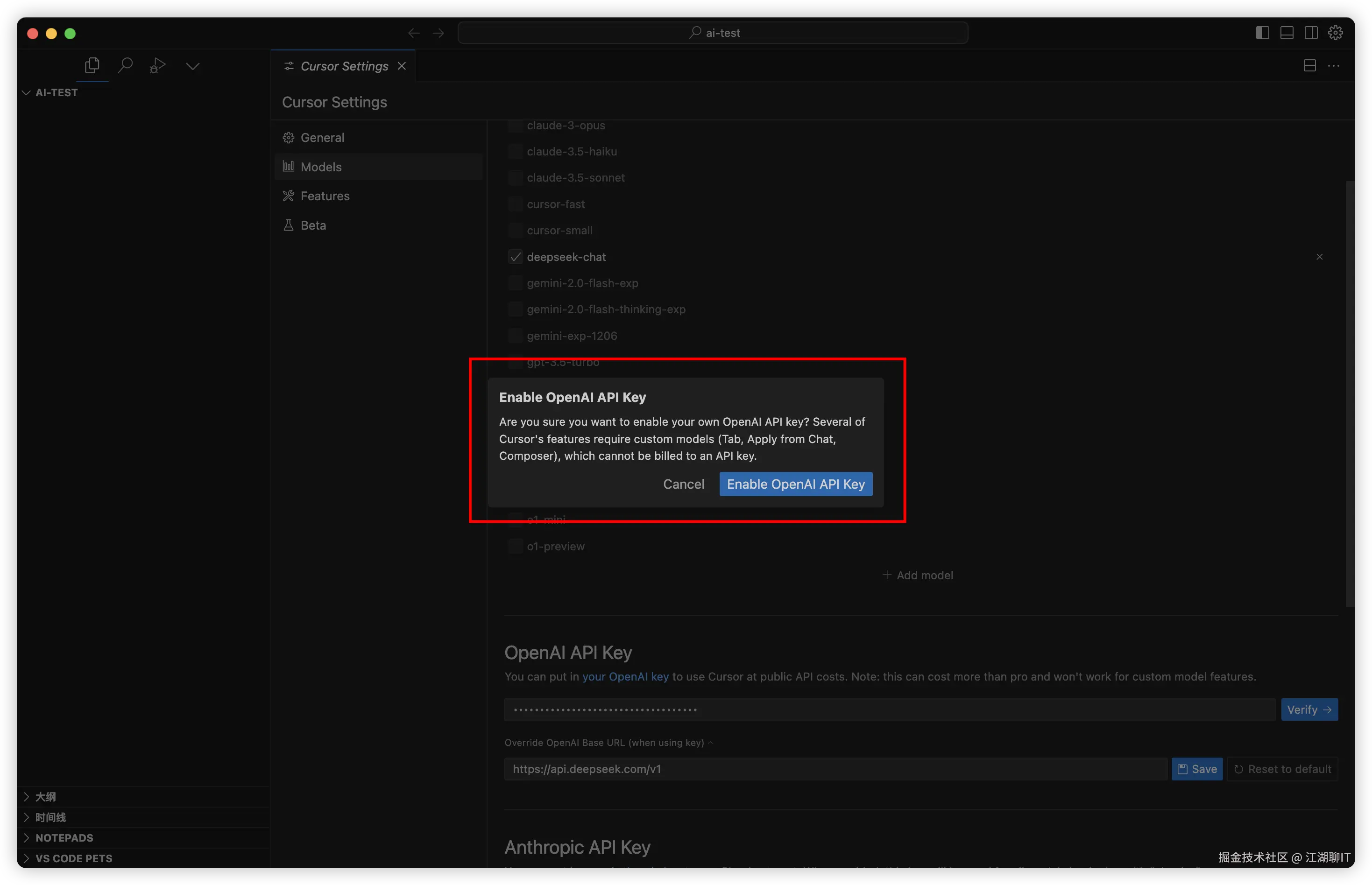Enable the cursor-small model checkbox
Screen dimensions: 1372x885
coord(515,231)
